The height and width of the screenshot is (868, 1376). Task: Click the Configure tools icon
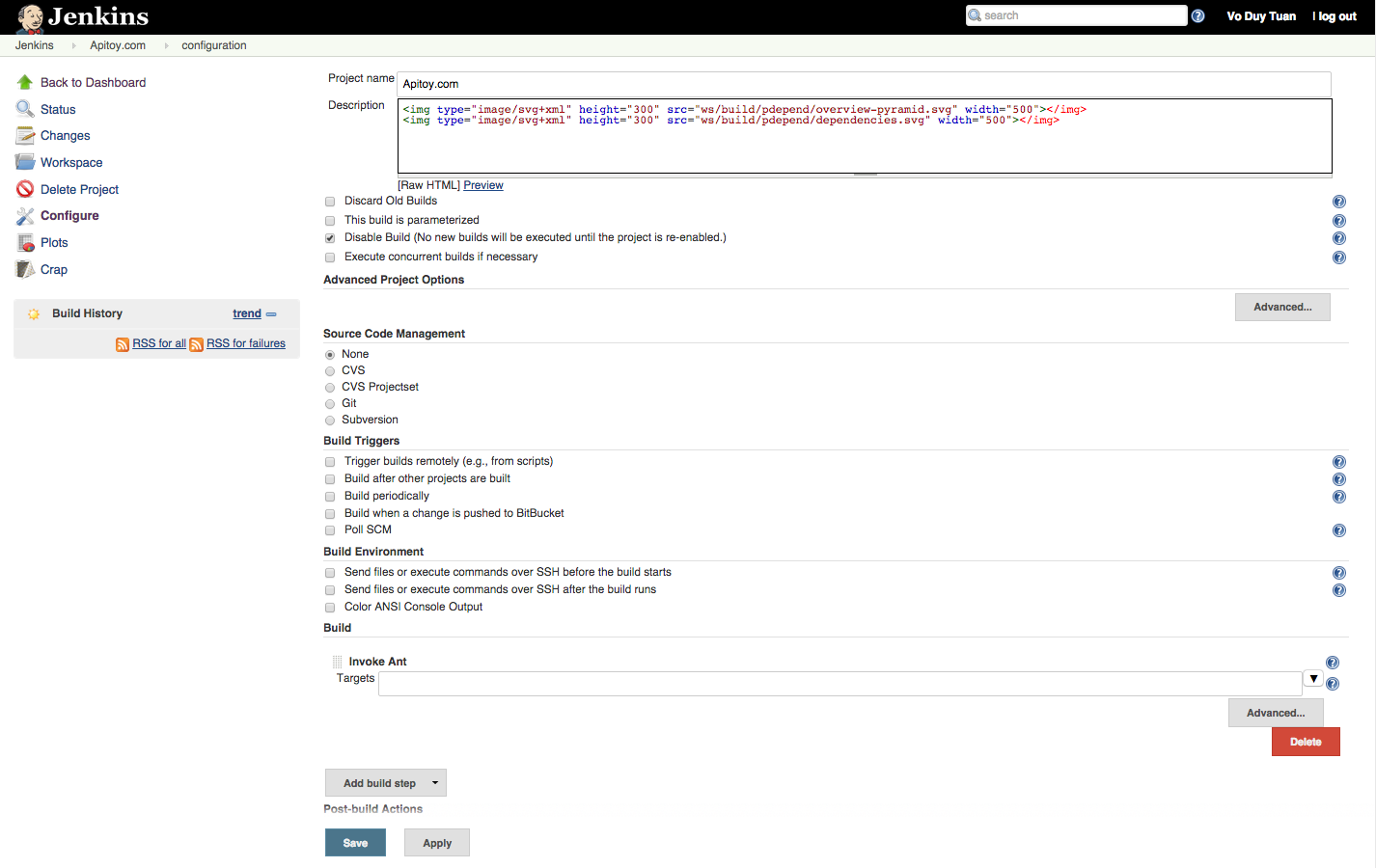pyautogui.click(x=25, y=216)
